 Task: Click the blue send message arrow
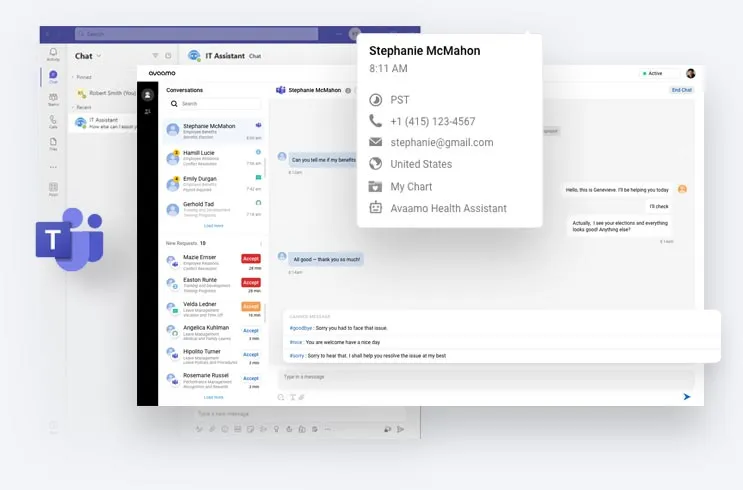click(687, 397)
